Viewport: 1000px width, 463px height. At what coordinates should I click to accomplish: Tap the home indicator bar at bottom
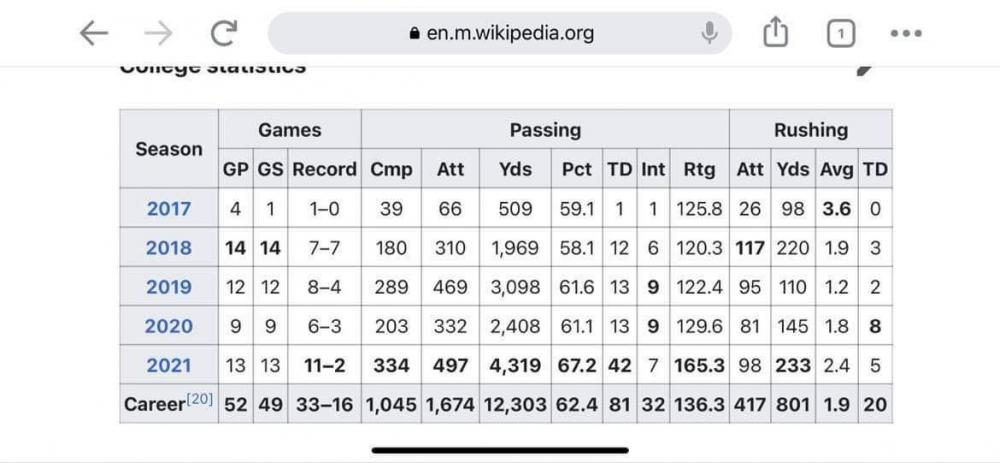[x=500, y=450]
